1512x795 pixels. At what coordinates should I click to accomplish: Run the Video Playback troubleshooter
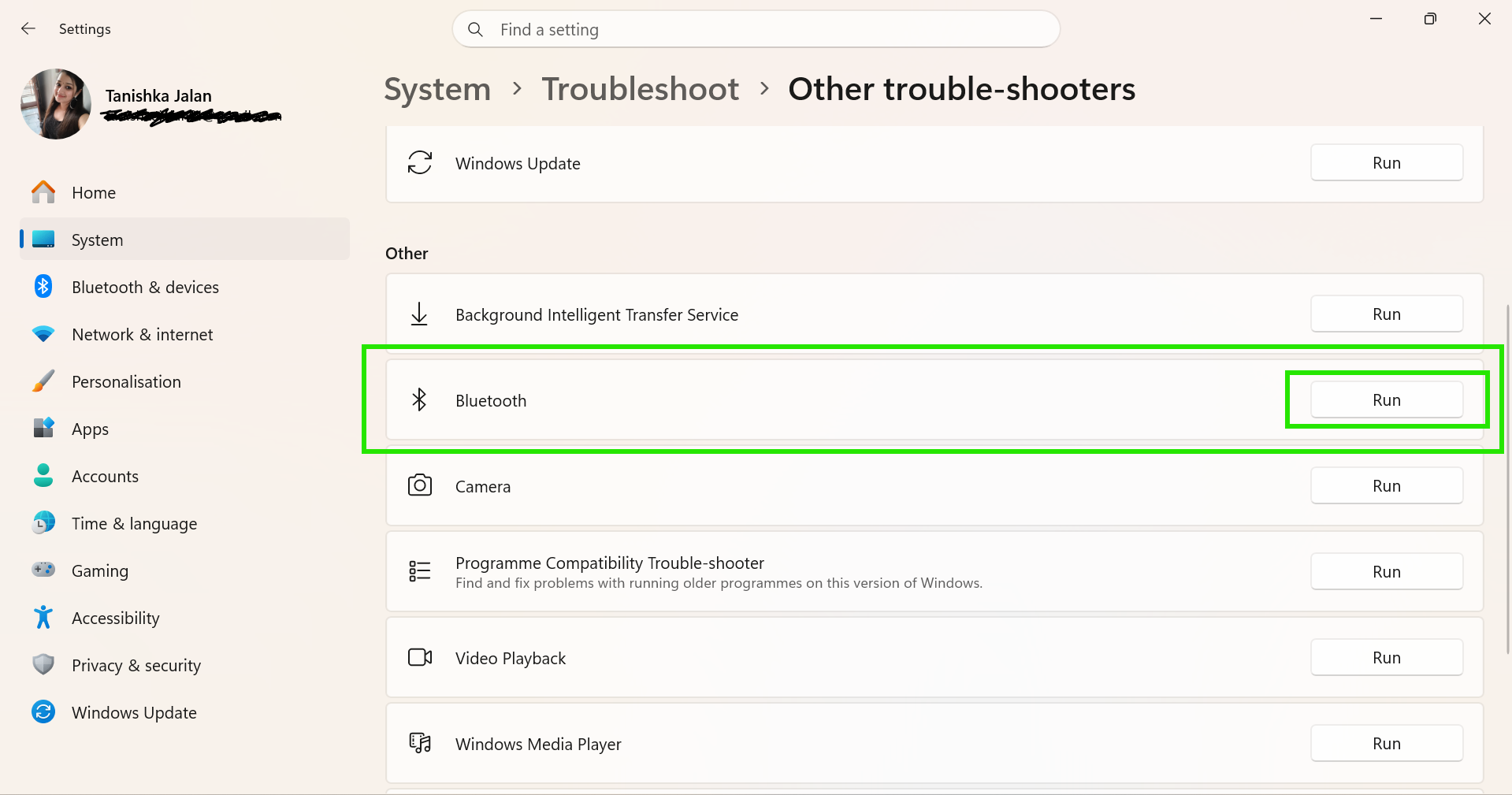tap(1387, 657)
